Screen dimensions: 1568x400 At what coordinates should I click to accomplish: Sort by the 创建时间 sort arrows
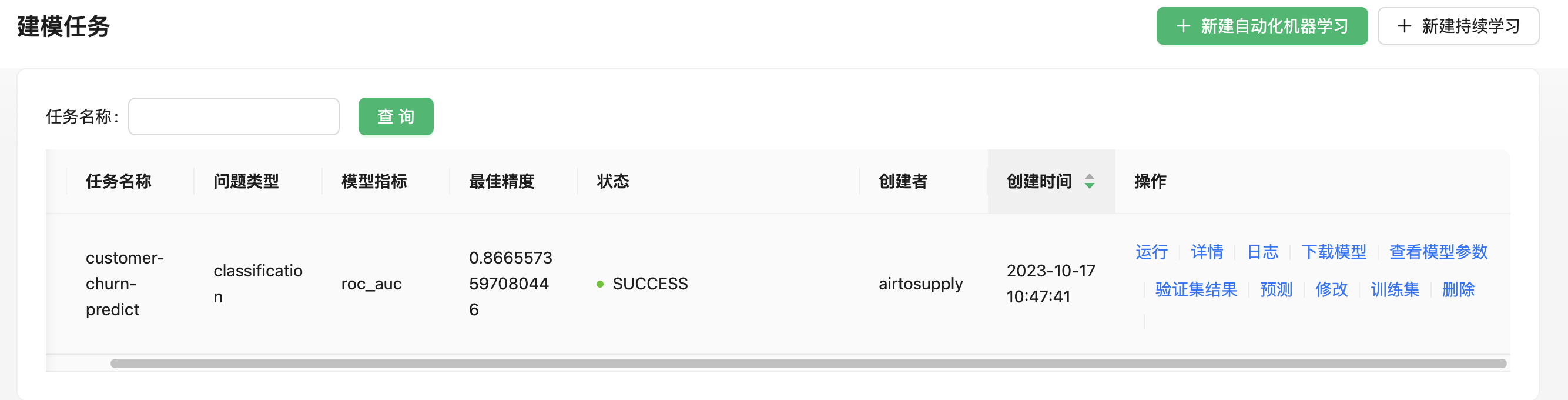(x=1090, y=181)
